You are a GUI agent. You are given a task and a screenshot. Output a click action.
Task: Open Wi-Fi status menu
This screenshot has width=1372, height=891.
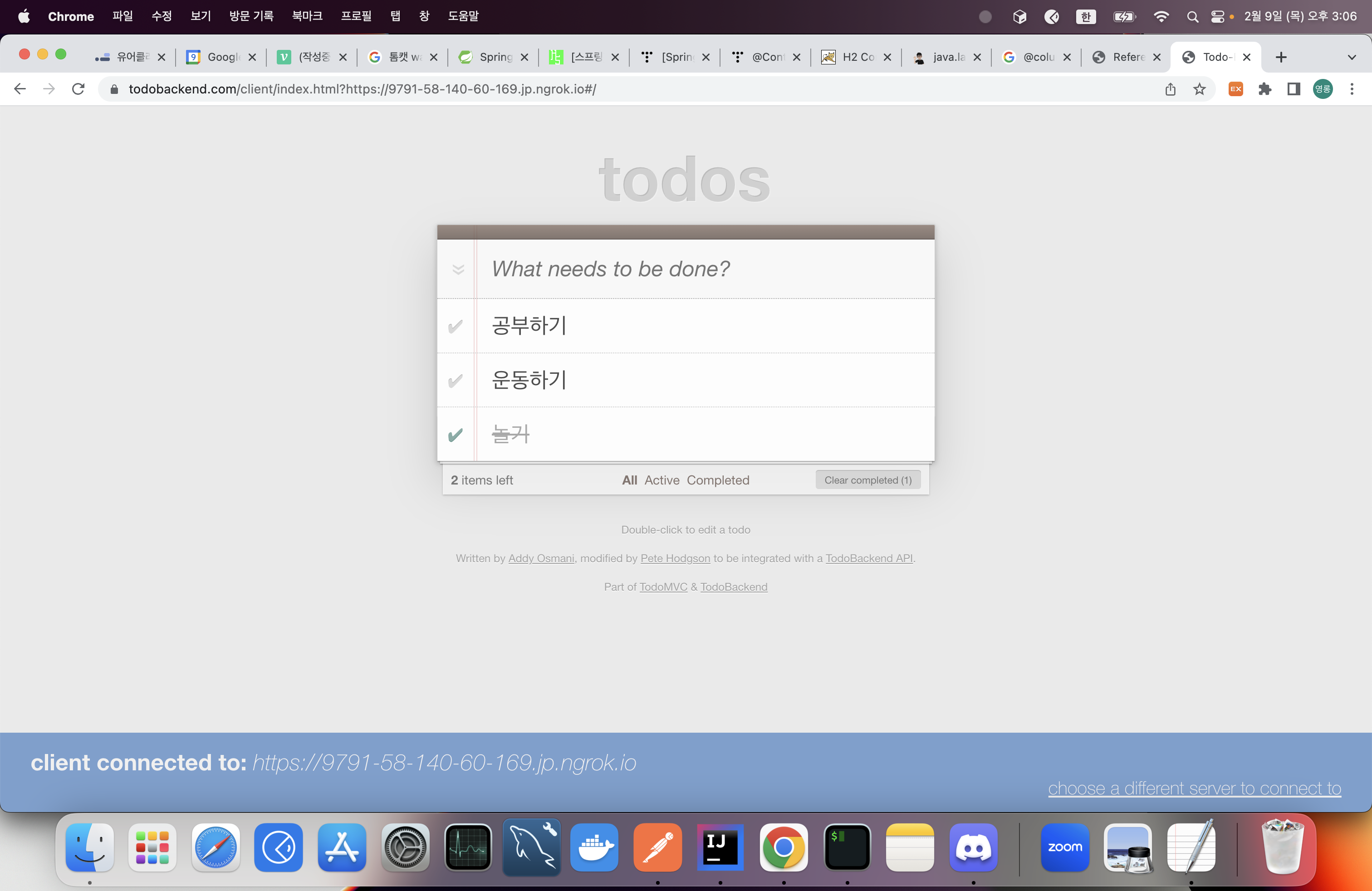pos(1161,17)
